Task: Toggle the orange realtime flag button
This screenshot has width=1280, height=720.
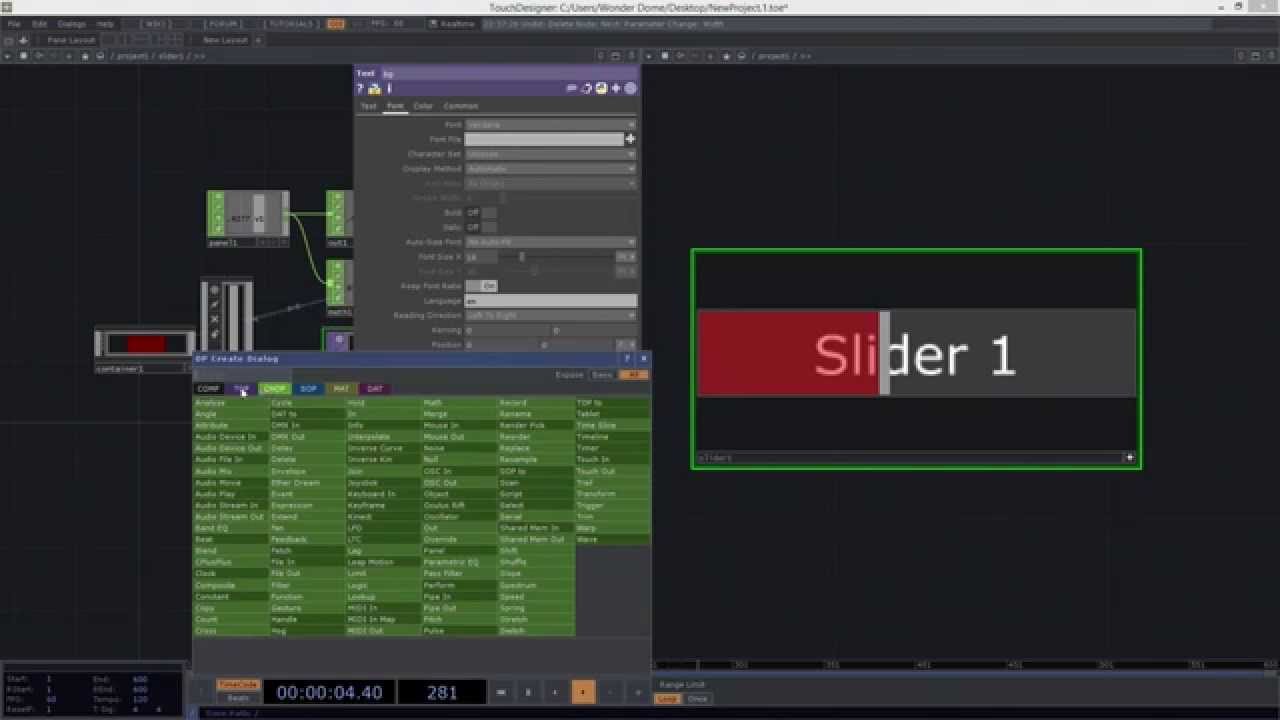Action: pyautogui.click(x=336, y=23)
